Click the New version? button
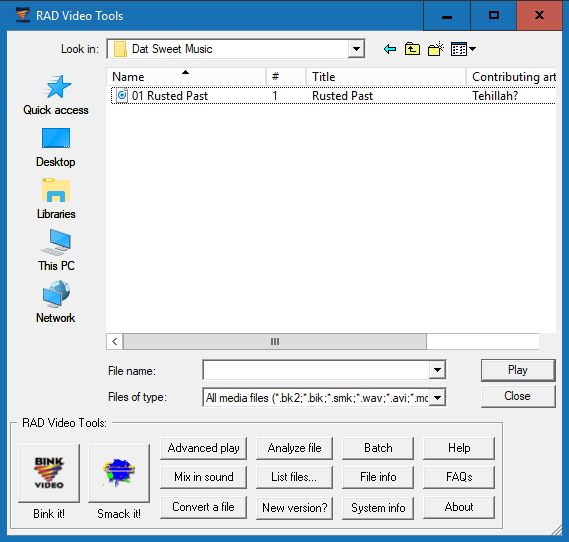Screen dimensions: 569x542 294,508
